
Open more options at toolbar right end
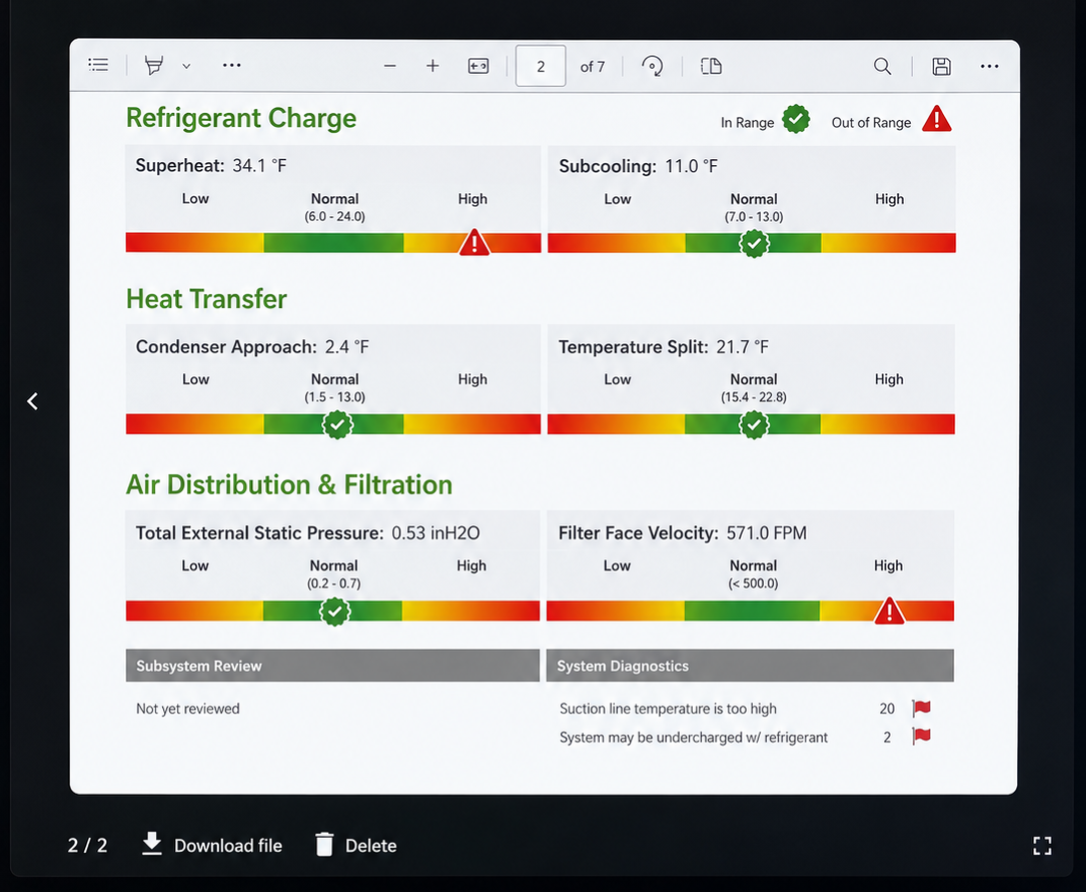click(990, 66)
